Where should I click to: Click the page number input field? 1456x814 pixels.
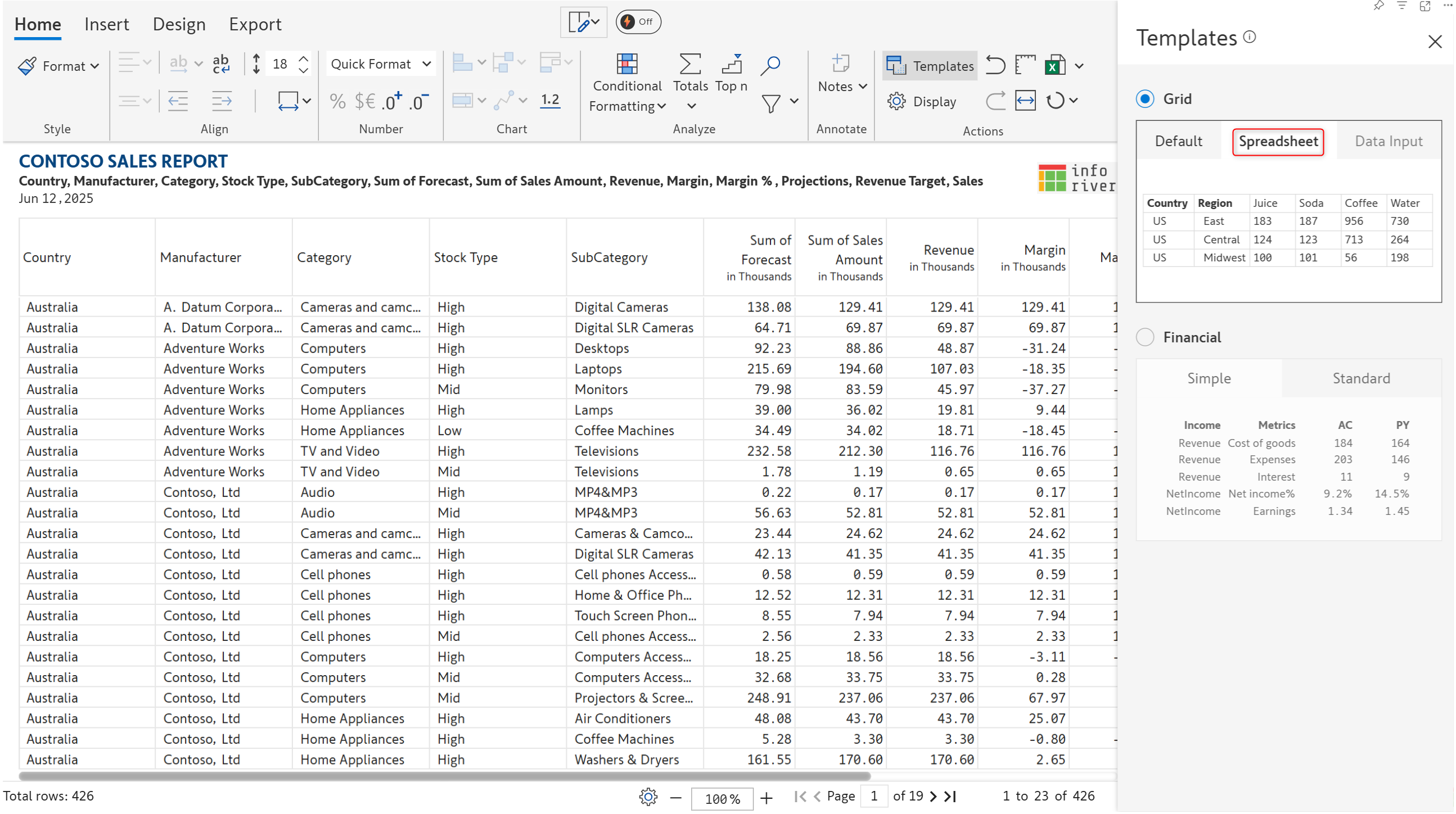tap(874, 797)
